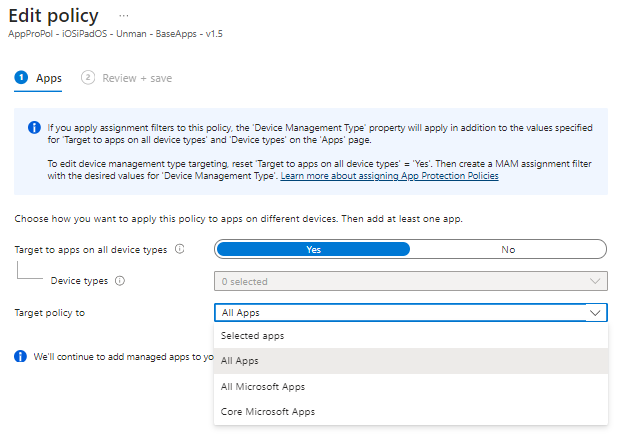Image resolution: width=627 pixels, height=442 pixels.
Task: Open the ellipsis menu beside Edit policy
Action: [x=124, y=16]
